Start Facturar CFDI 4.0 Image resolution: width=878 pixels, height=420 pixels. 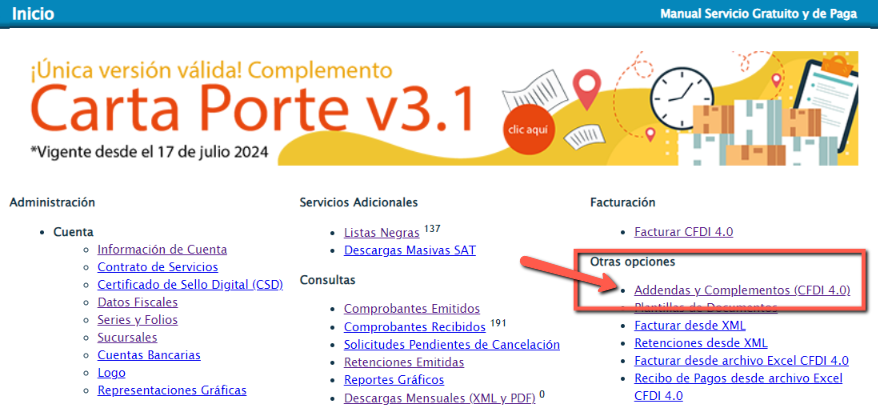(x=683, y=232)
